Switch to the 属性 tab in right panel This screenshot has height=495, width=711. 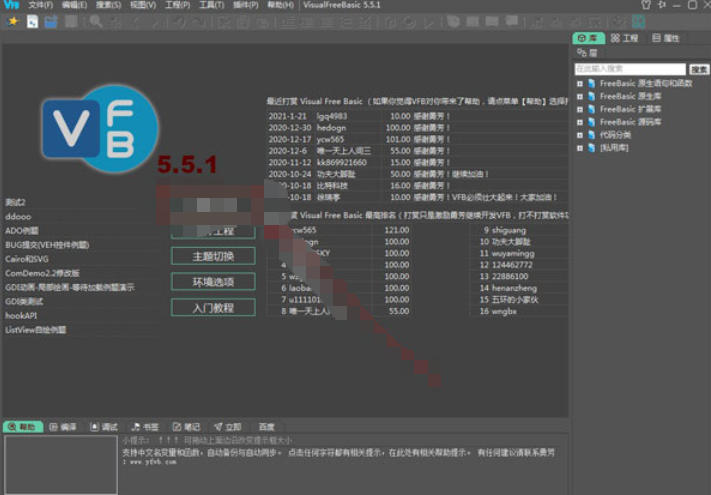click(665, 38)
